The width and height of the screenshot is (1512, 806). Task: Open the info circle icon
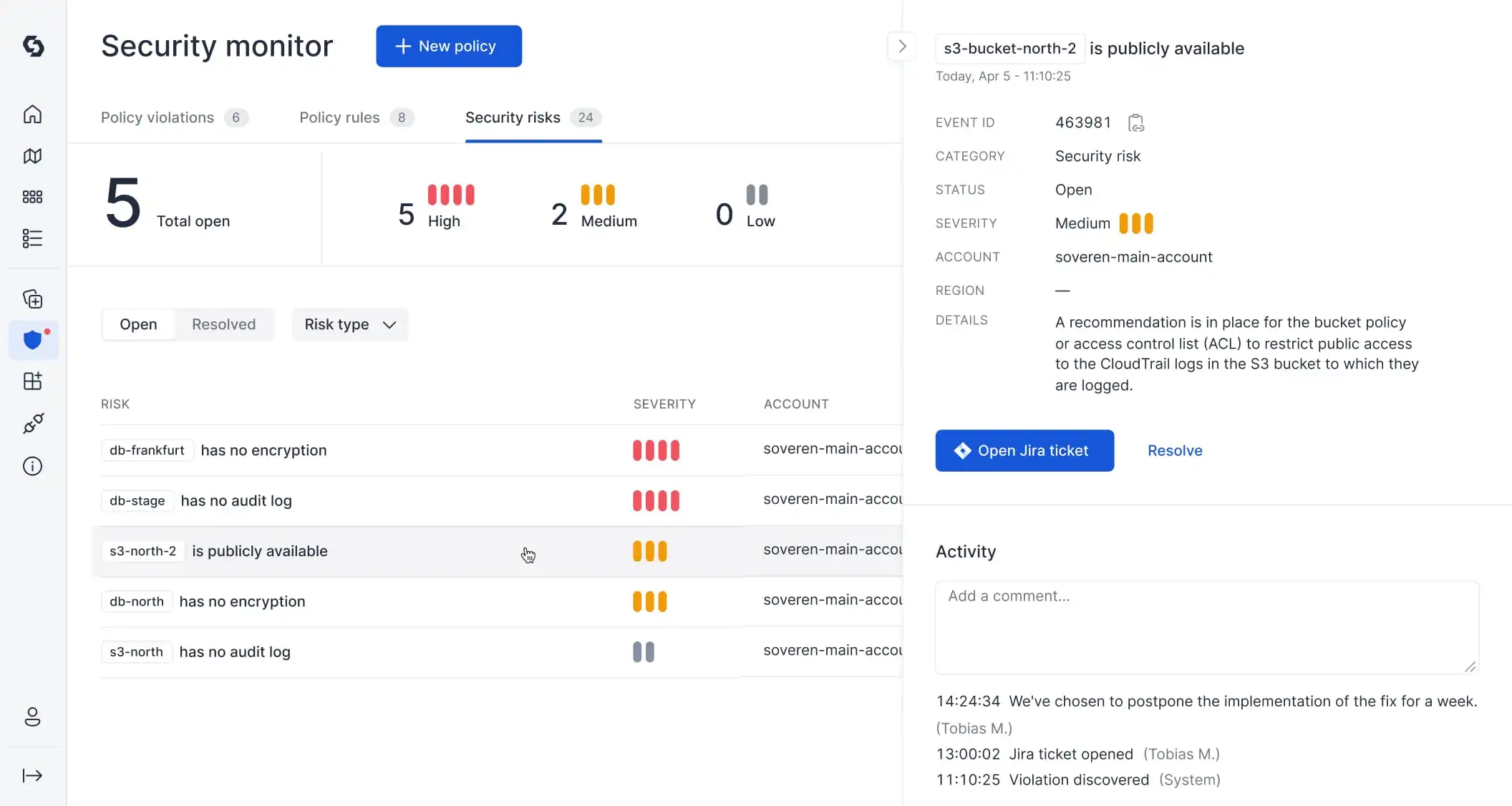click(x=32, y=467)
